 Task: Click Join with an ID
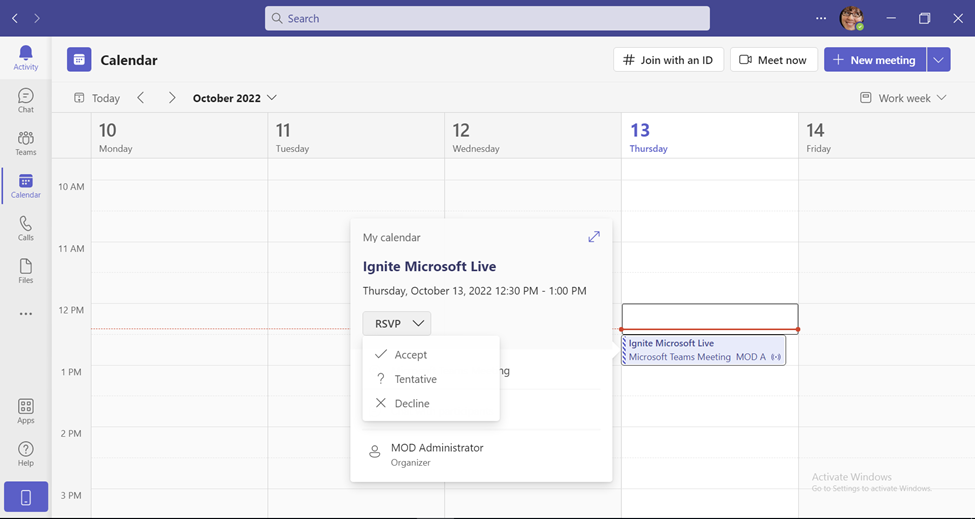(668, 60)
